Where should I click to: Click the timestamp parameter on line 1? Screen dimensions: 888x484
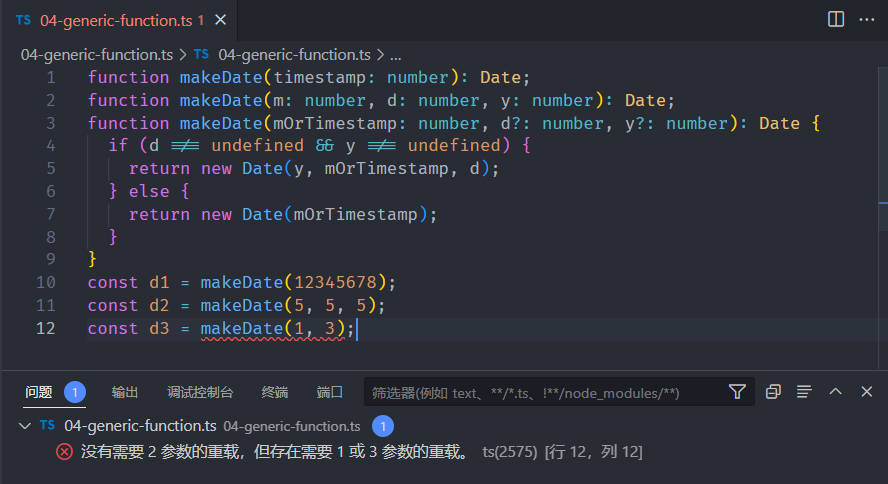[x=319, y=78]
